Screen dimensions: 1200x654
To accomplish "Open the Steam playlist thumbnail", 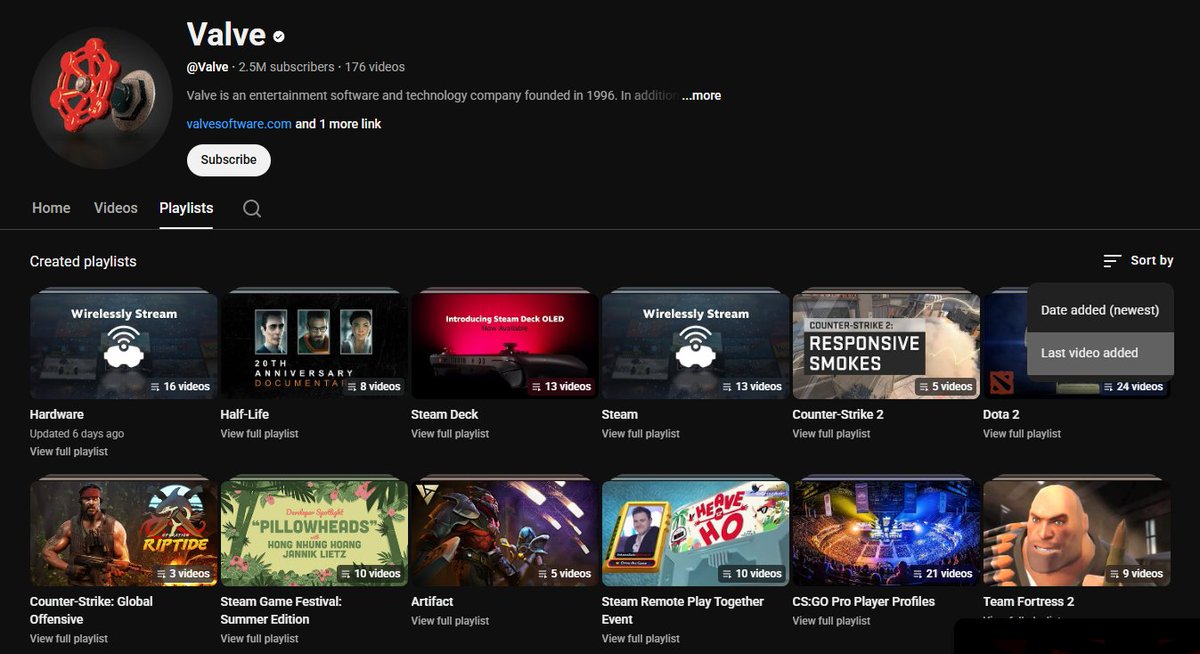I will click(x=695, y=346).
